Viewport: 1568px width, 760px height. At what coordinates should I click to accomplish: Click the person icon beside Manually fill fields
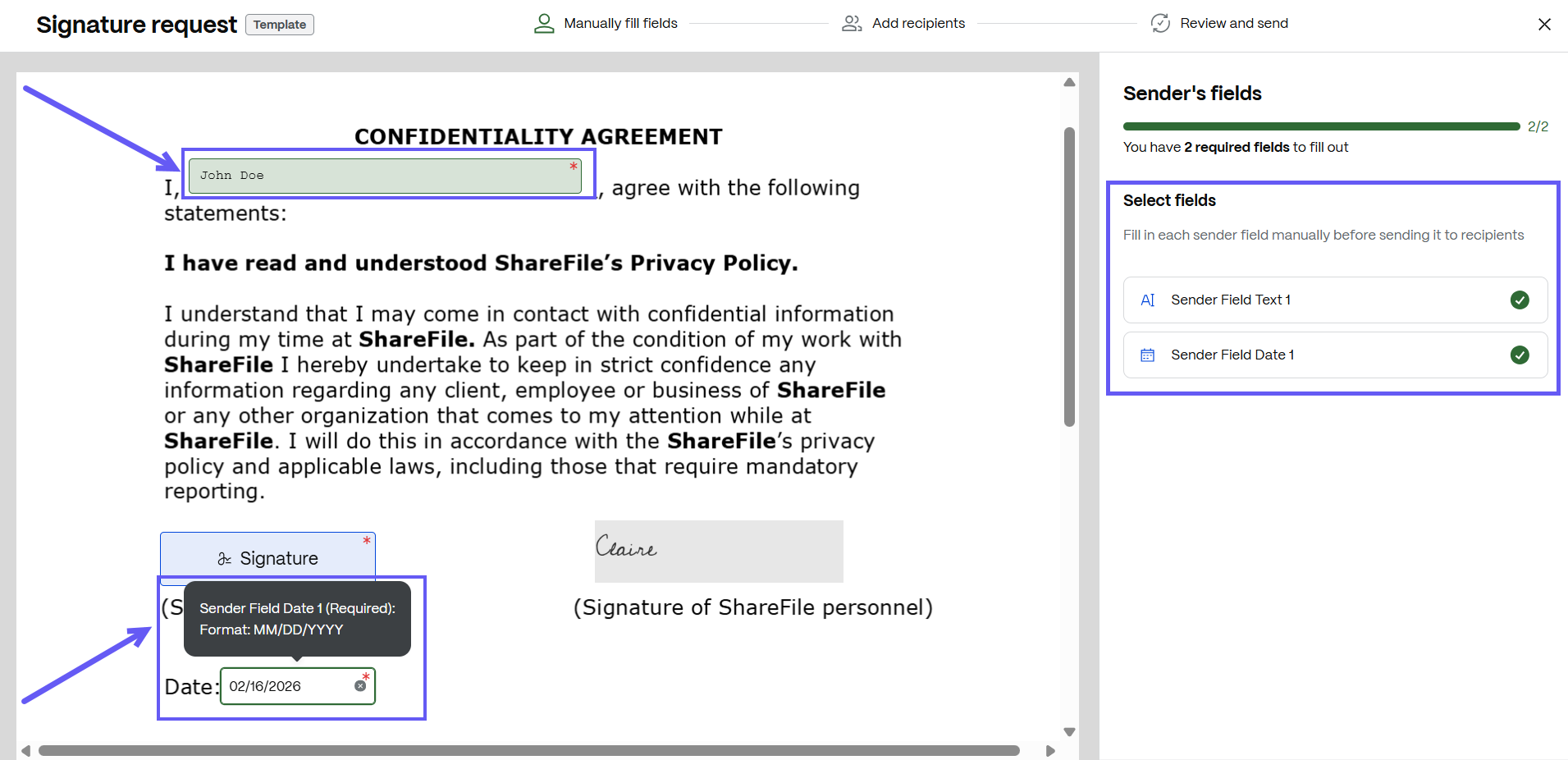(543, 24)
